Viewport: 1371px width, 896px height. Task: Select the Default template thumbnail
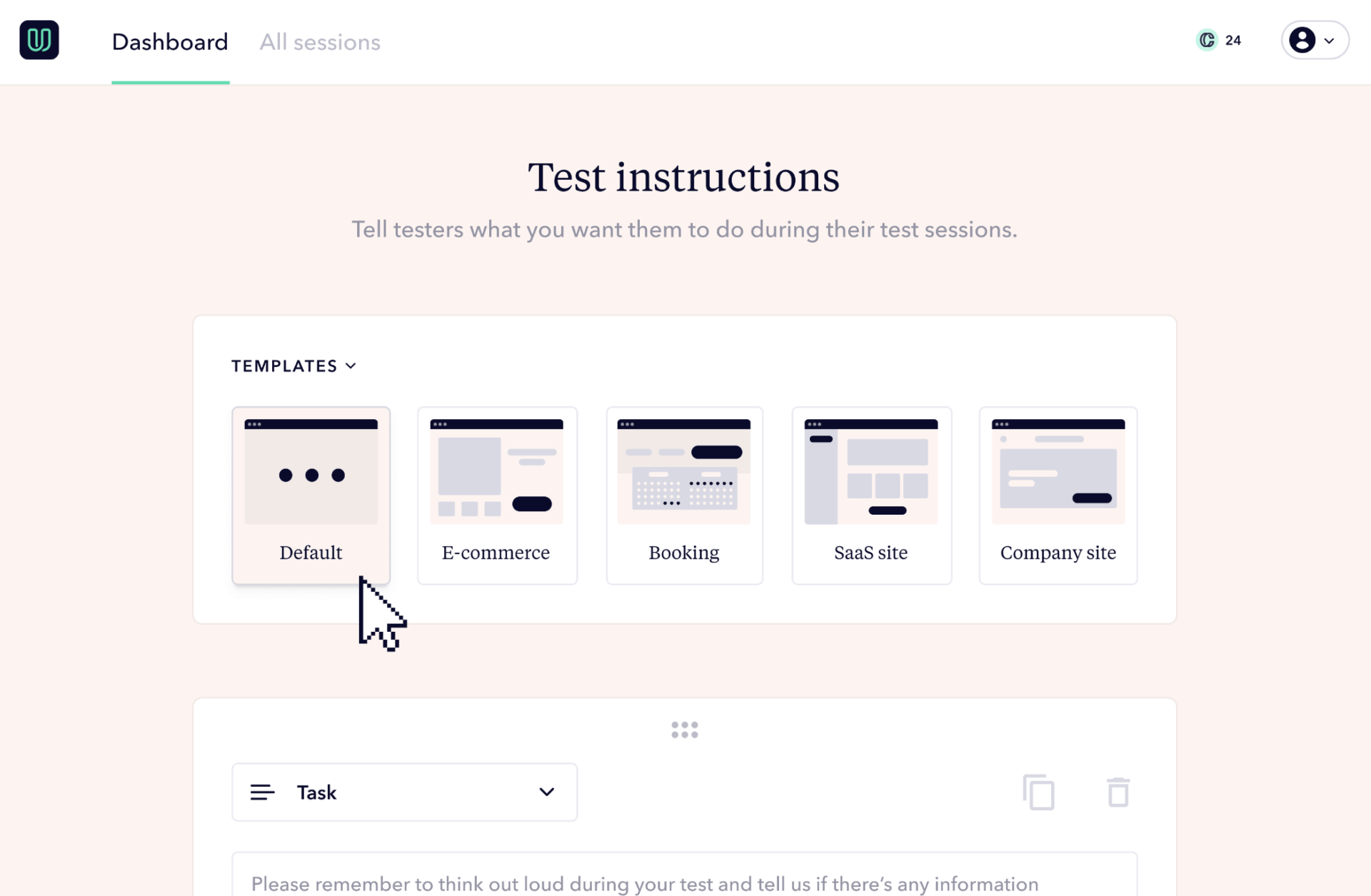[x=311, y=473]
